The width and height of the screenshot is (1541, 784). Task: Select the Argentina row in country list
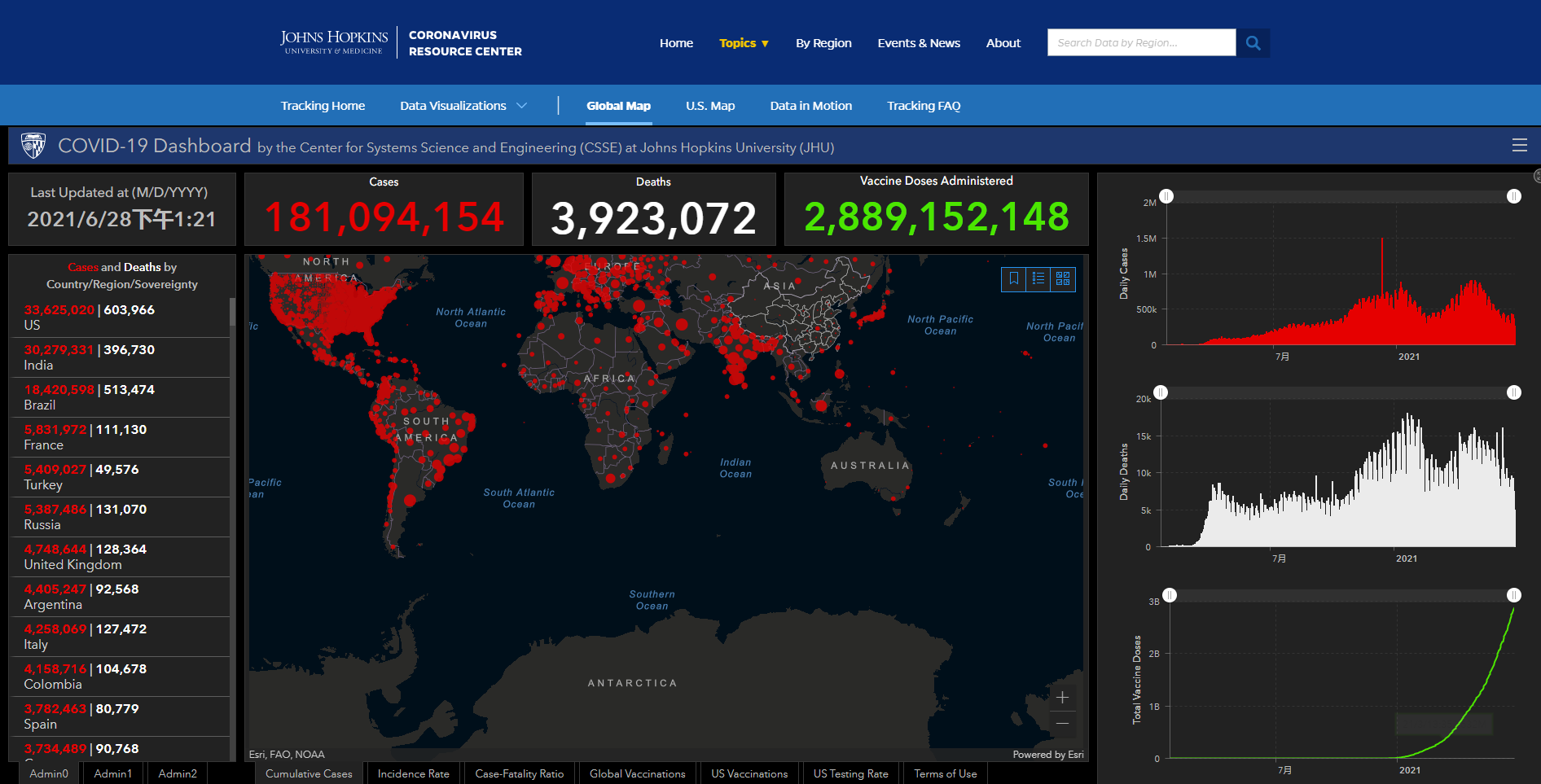point(121,597)
